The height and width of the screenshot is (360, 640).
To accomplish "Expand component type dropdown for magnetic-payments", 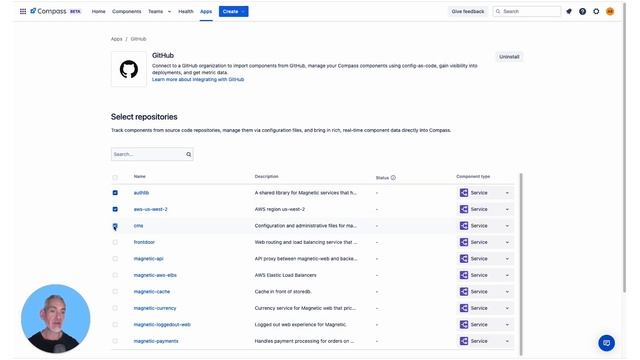I will click(x=507, y=341).
